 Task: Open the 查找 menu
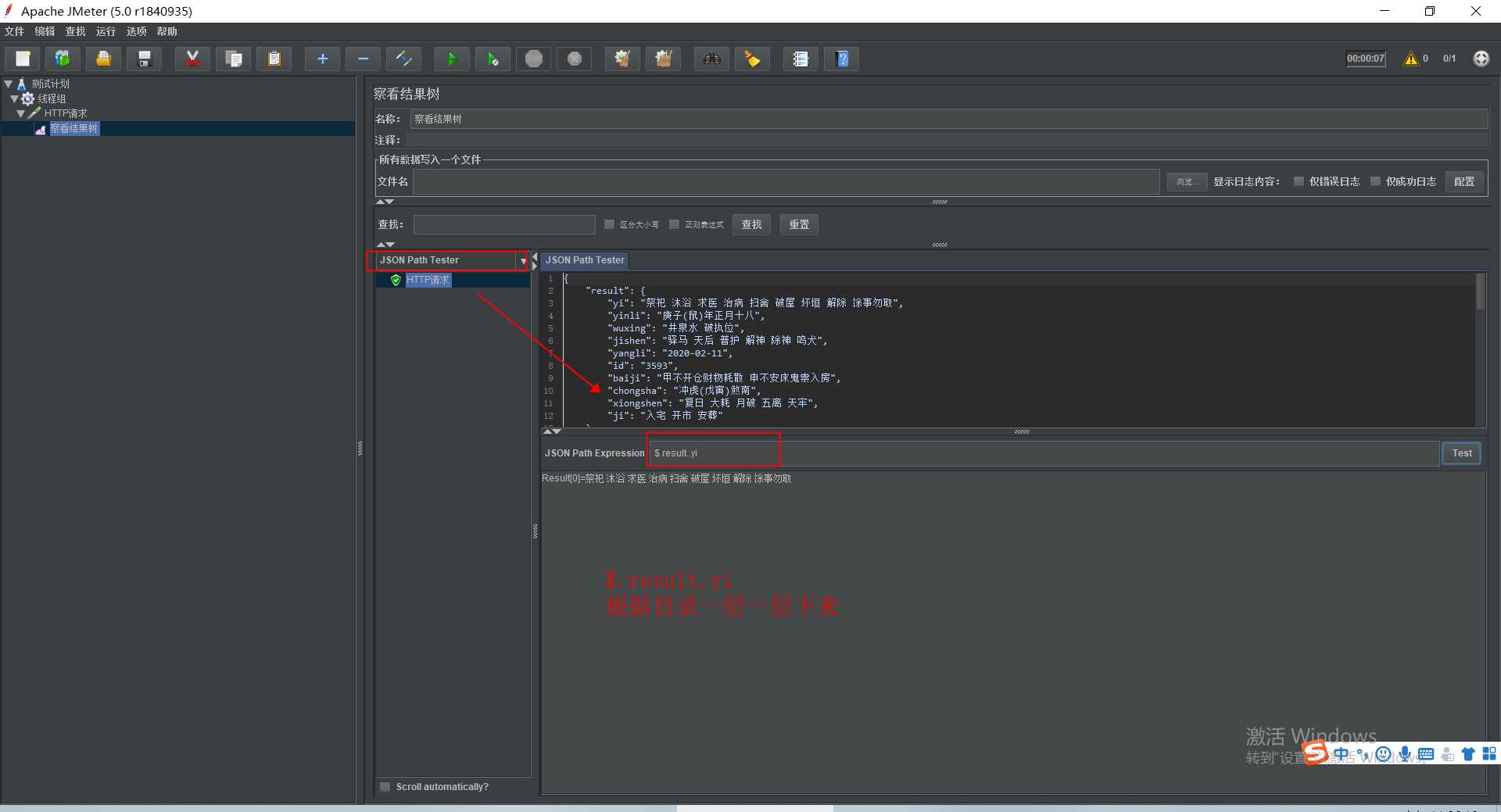click(75, 31)
